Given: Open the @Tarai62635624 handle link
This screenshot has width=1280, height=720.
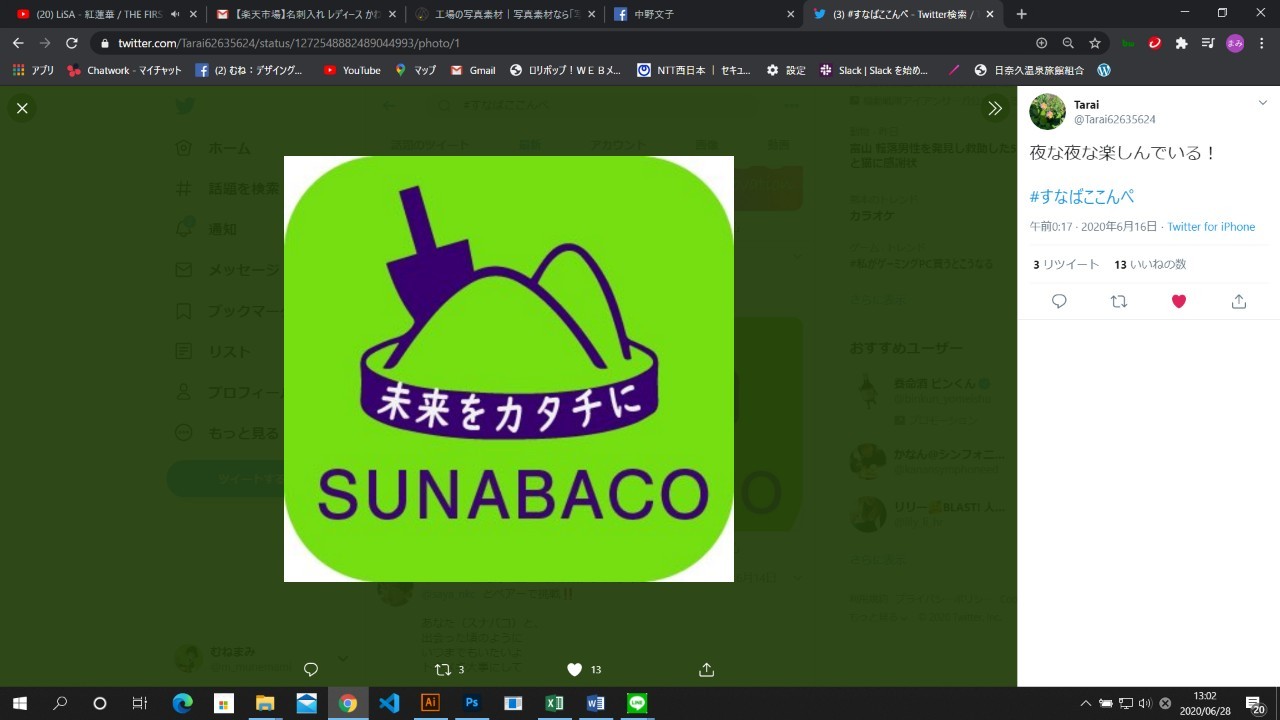Looking at the screenshot, I should [1114, 119].
